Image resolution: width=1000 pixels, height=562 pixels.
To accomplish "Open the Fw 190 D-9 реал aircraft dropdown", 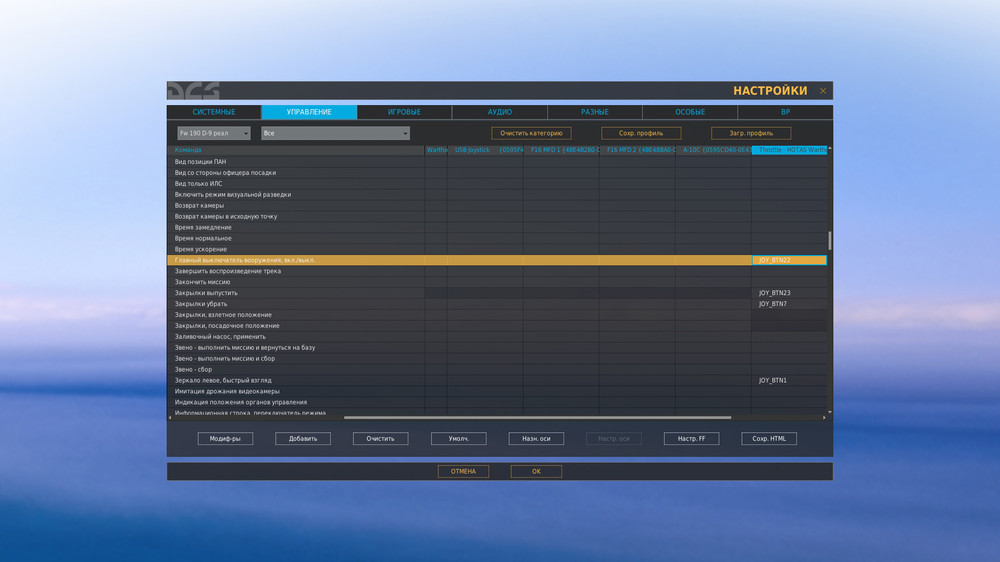I will point(214,133).
